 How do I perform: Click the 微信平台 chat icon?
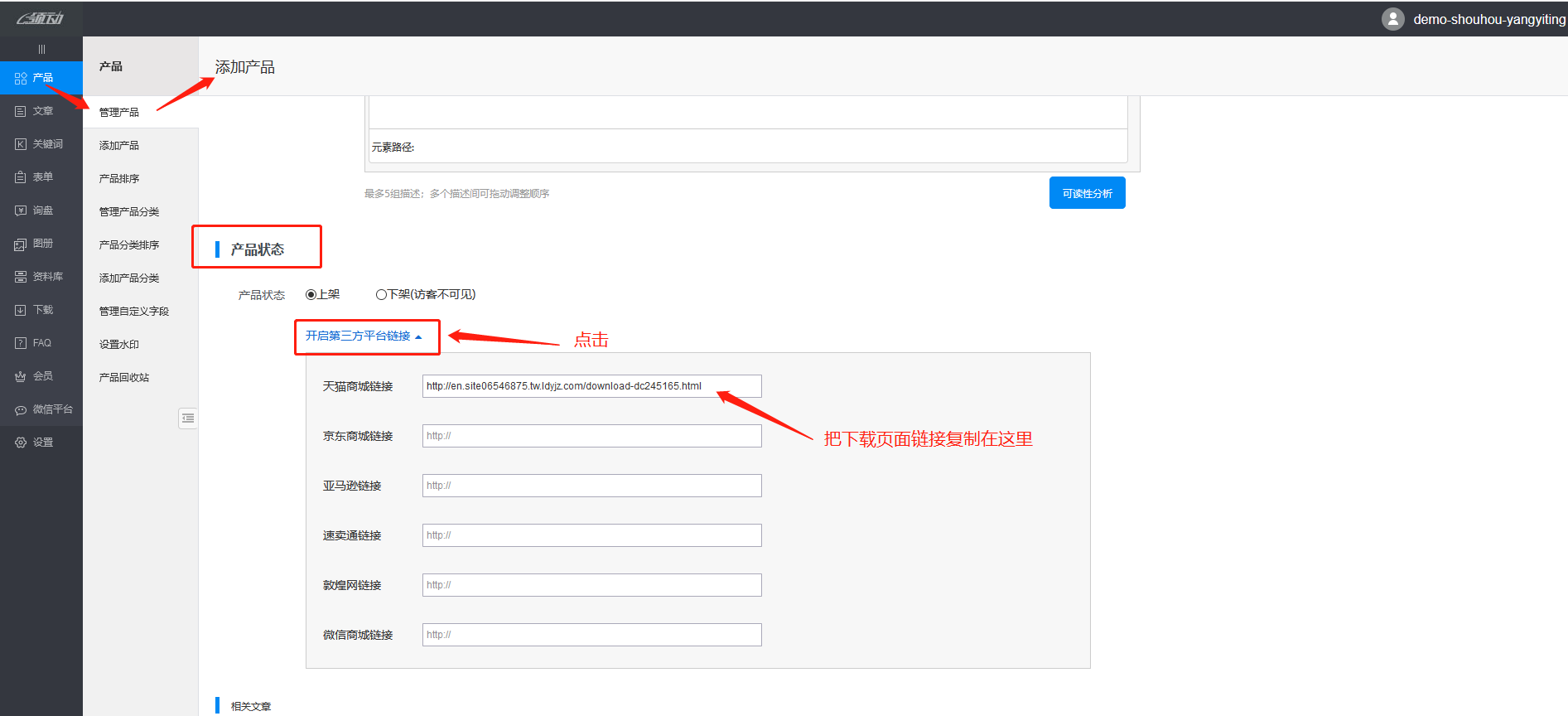point(21,409)
